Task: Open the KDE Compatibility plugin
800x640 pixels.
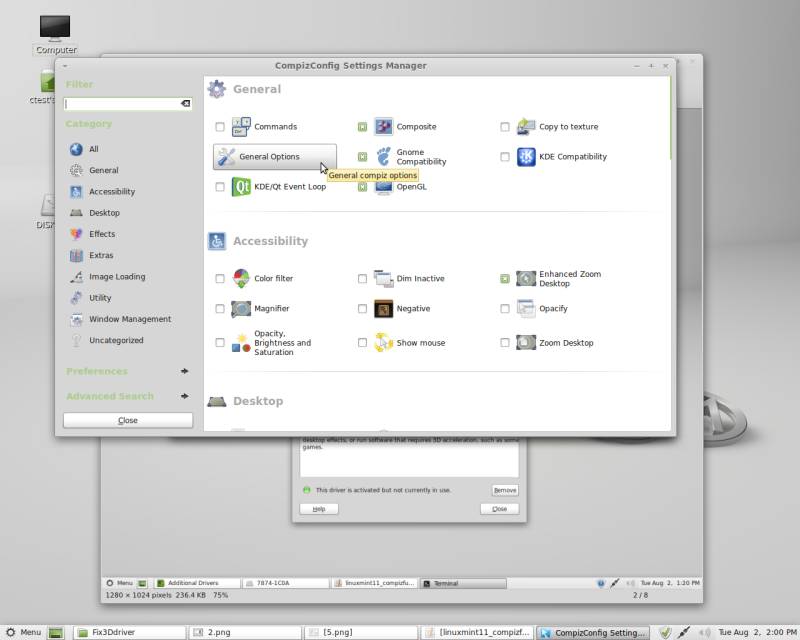Action: 562,157
